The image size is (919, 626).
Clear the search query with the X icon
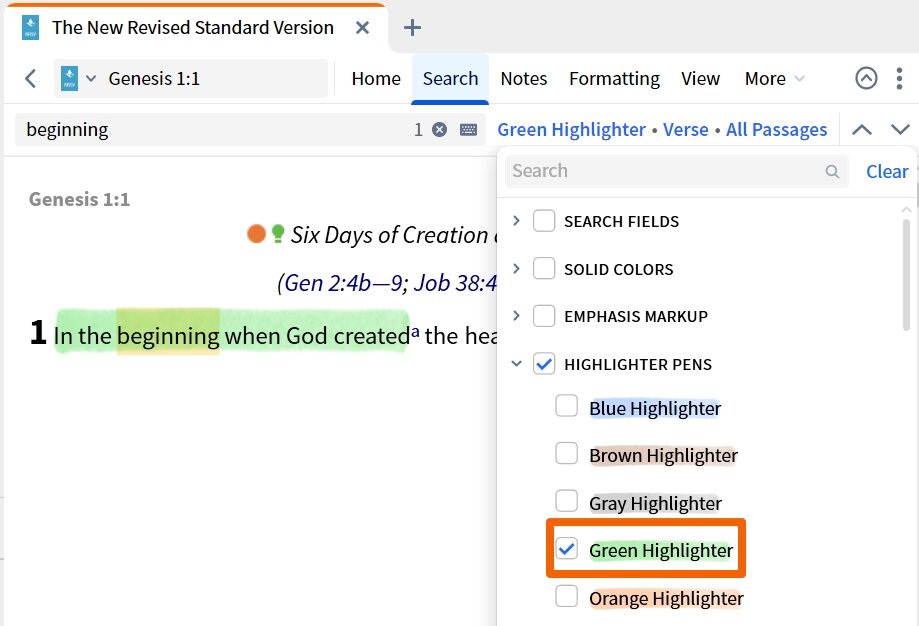click(439, 130)
